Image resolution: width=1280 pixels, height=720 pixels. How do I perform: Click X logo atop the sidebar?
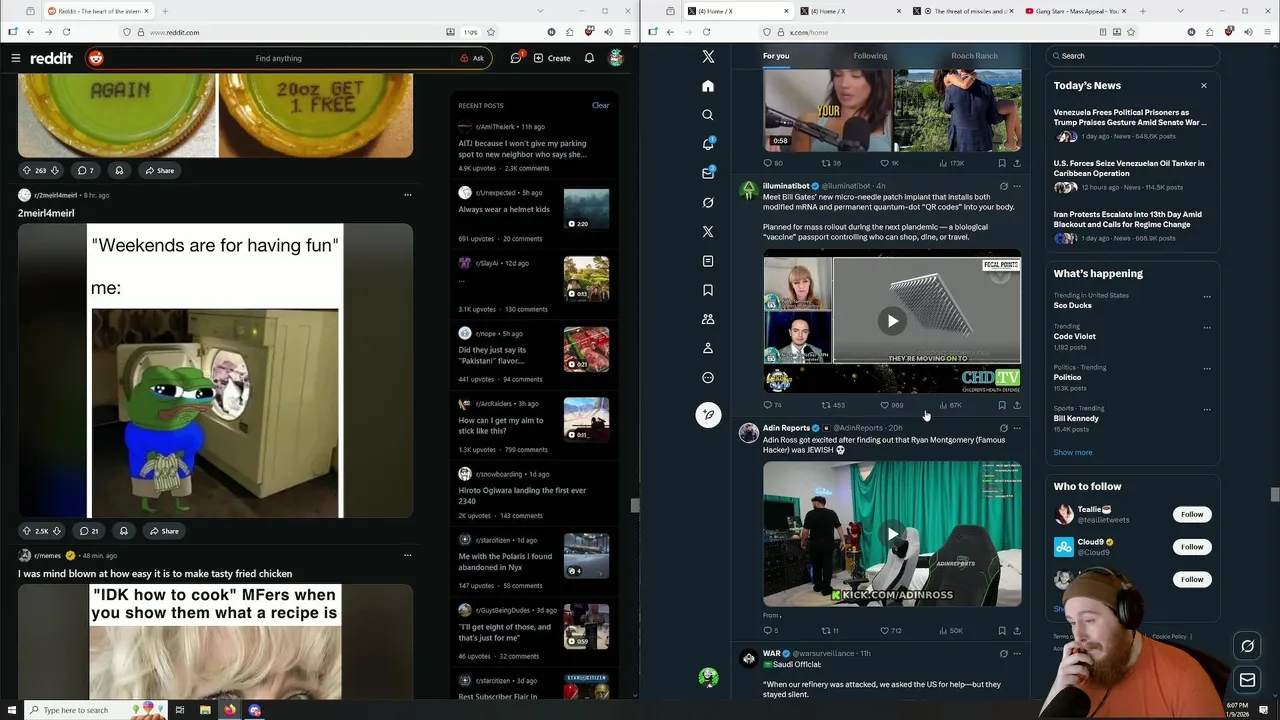[708, 57]
